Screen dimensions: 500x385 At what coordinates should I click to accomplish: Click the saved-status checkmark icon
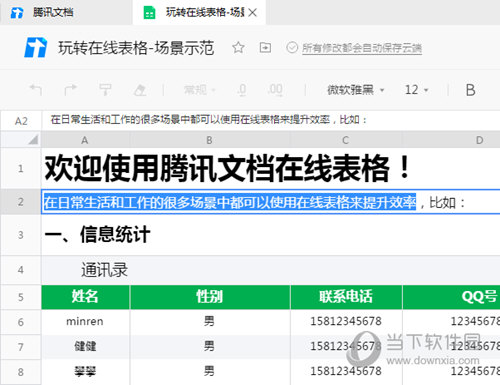292,48
